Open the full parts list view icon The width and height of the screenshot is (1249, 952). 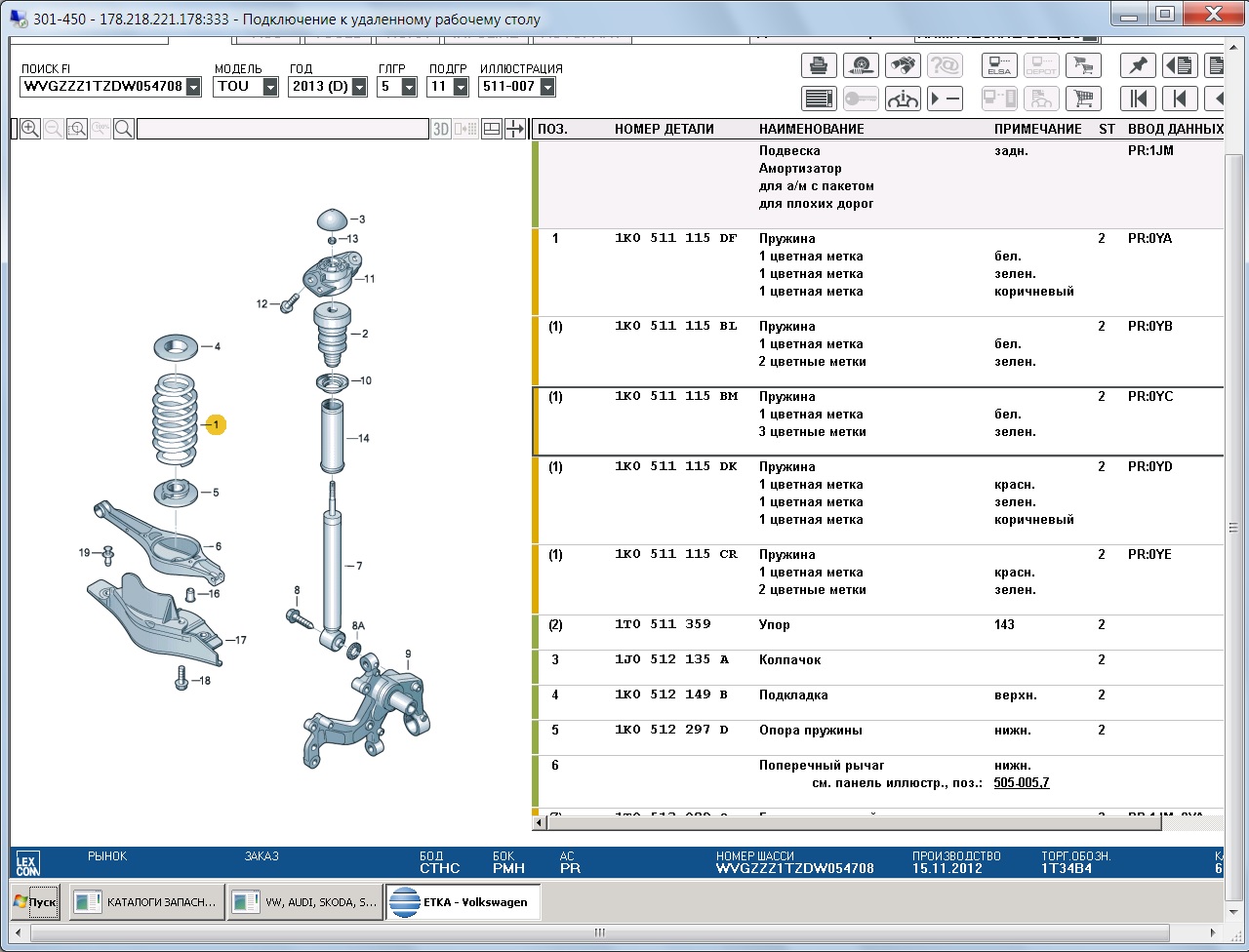[820, 98]
